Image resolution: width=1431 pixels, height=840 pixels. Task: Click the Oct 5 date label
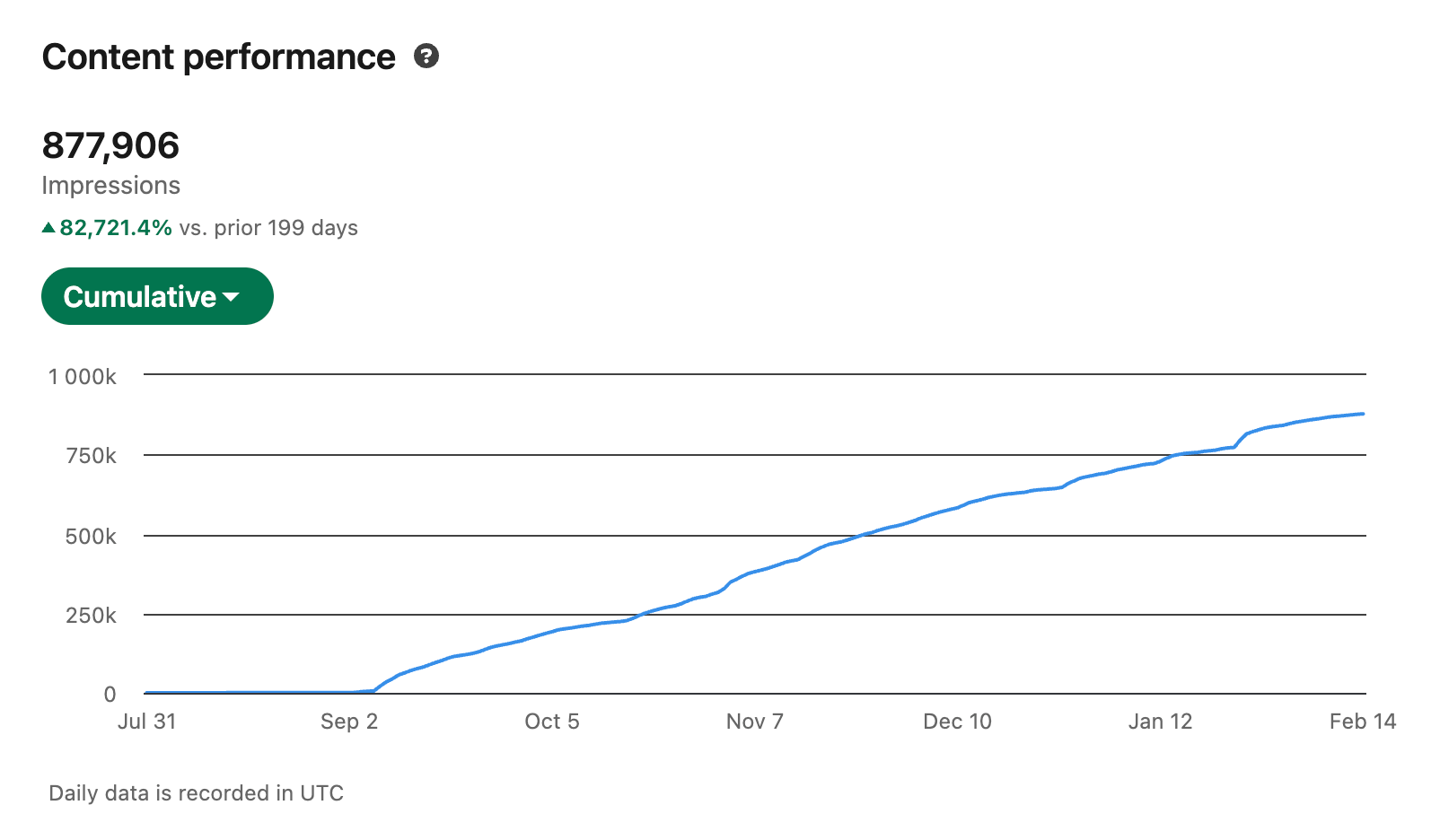click(552, 722)
